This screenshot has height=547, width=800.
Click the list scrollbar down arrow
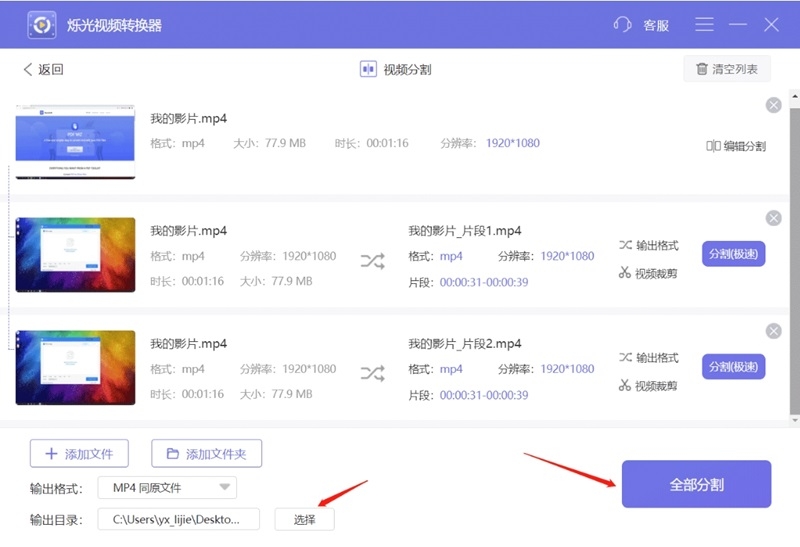795,420
